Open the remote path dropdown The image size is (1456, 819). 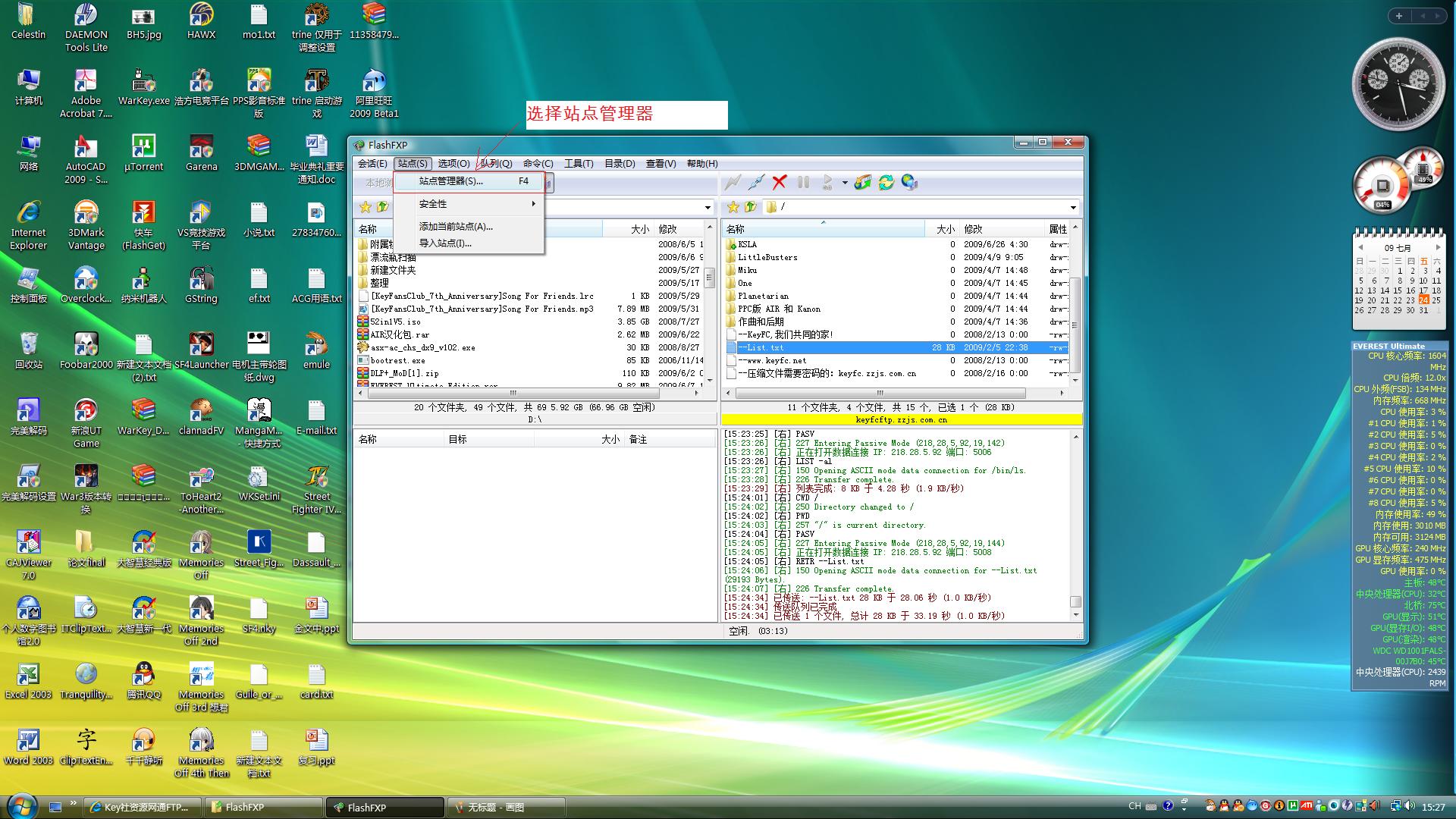tap(1073, 207)
